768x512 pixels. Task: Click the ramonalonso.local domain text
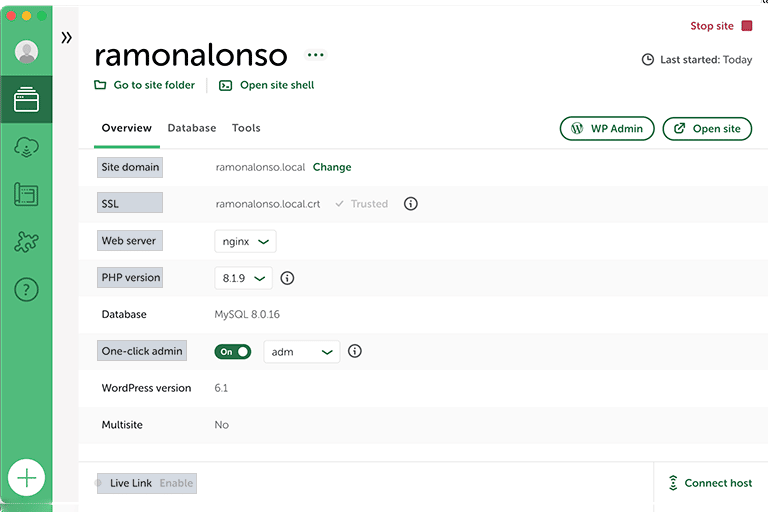(x=260, y=167)
